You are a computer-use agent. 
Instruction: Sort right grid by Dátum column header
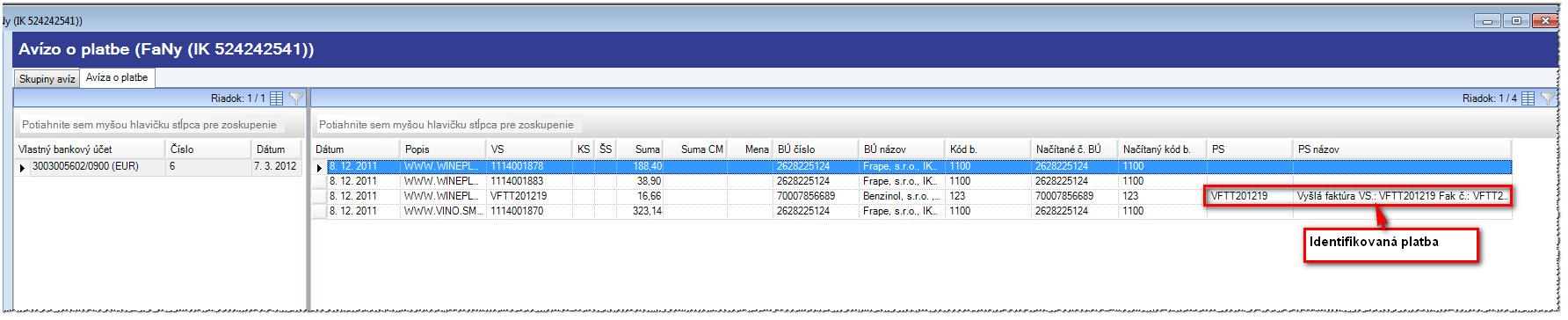pos(356,149)
